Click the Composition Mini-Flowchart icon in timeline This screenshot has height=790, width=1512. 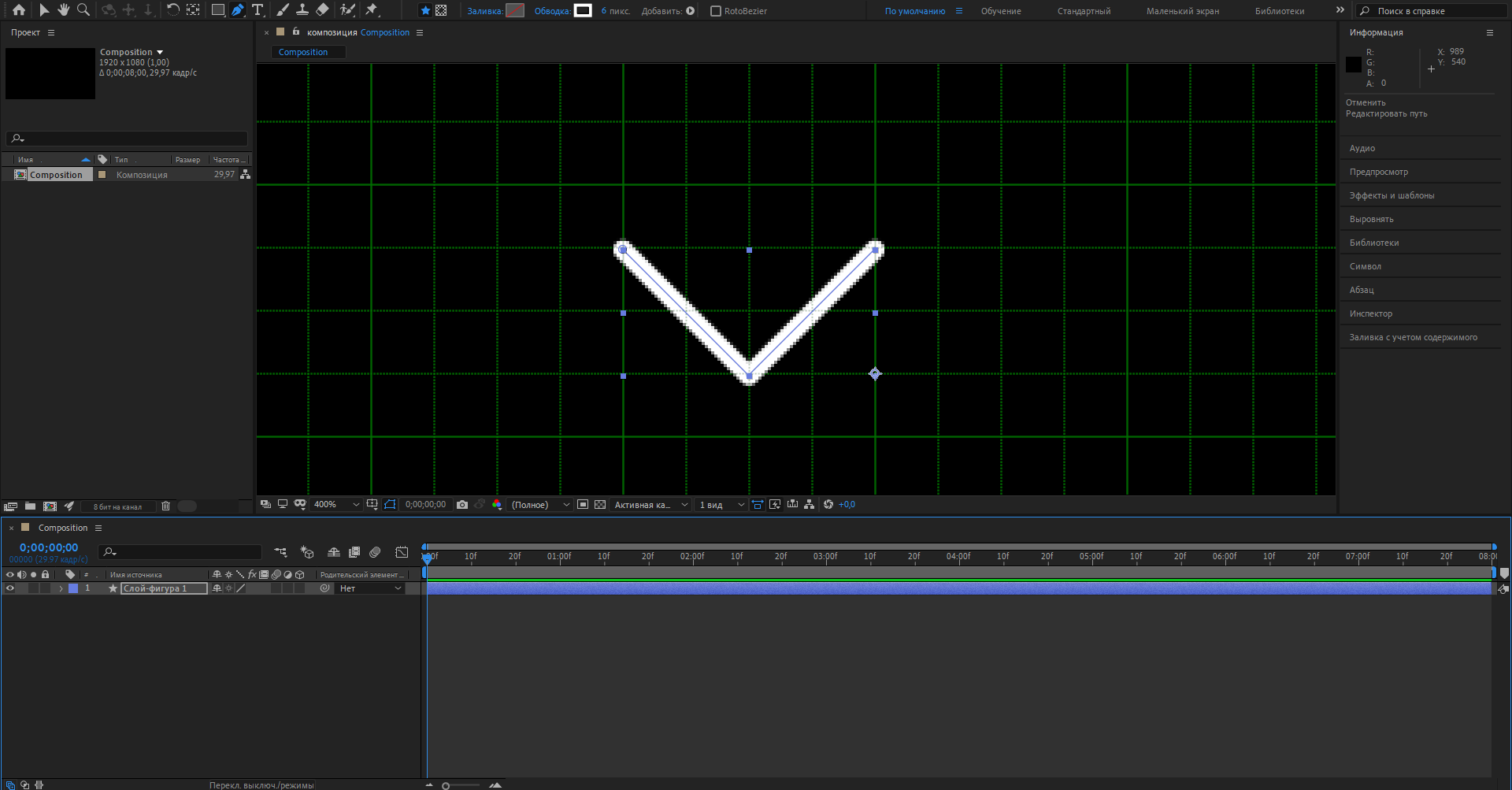(x=280, y=552)
